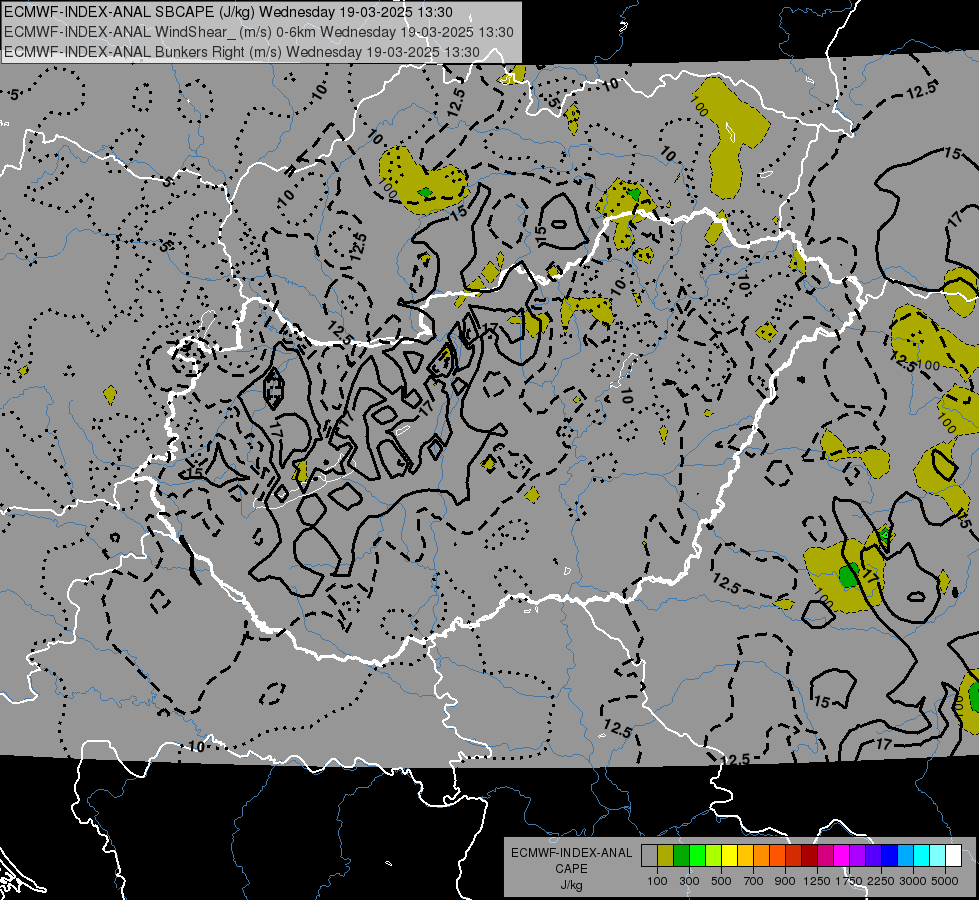Image resolution: width=979 pixels, height=900 pixels.
Task: Click the legend's 500 tick label
Action: (x=721, y=881)
